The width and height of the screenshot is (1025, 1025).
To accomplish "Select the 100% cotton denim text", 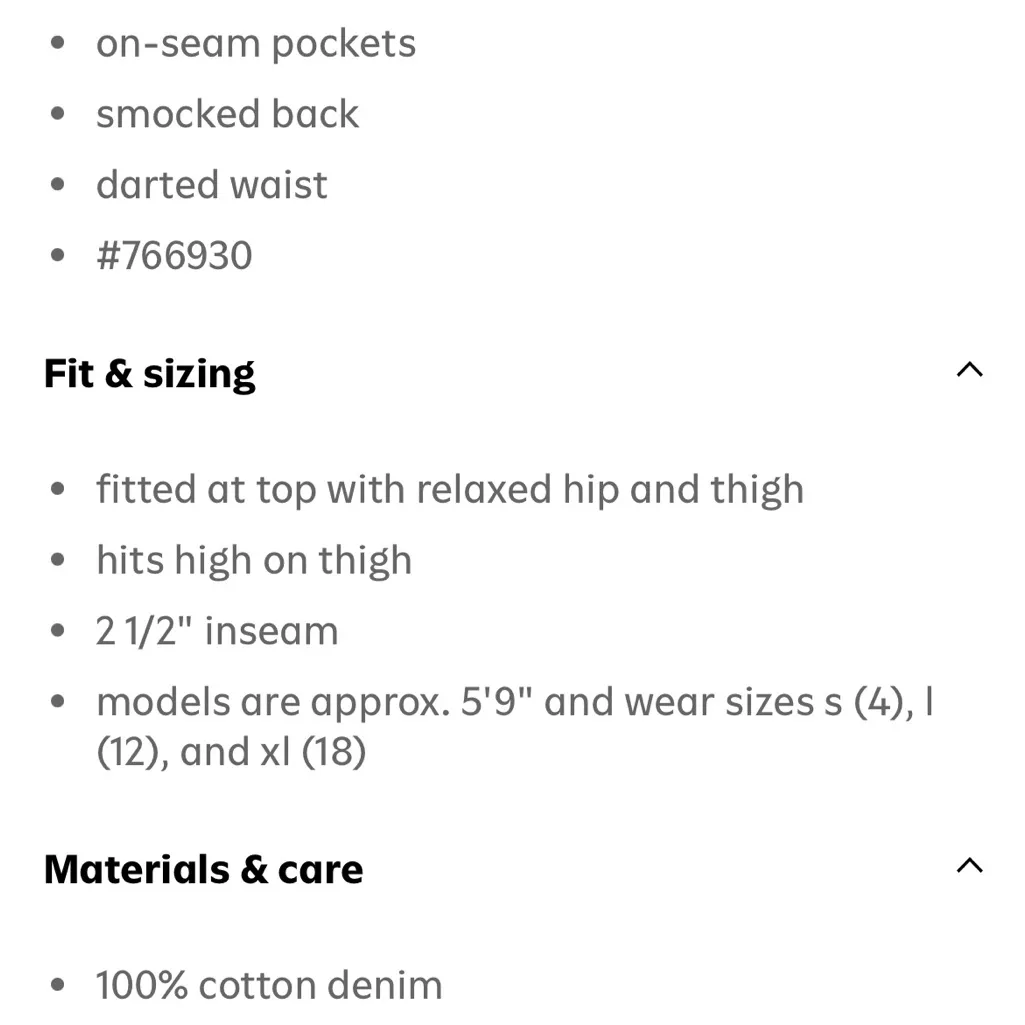I will 269,985.
